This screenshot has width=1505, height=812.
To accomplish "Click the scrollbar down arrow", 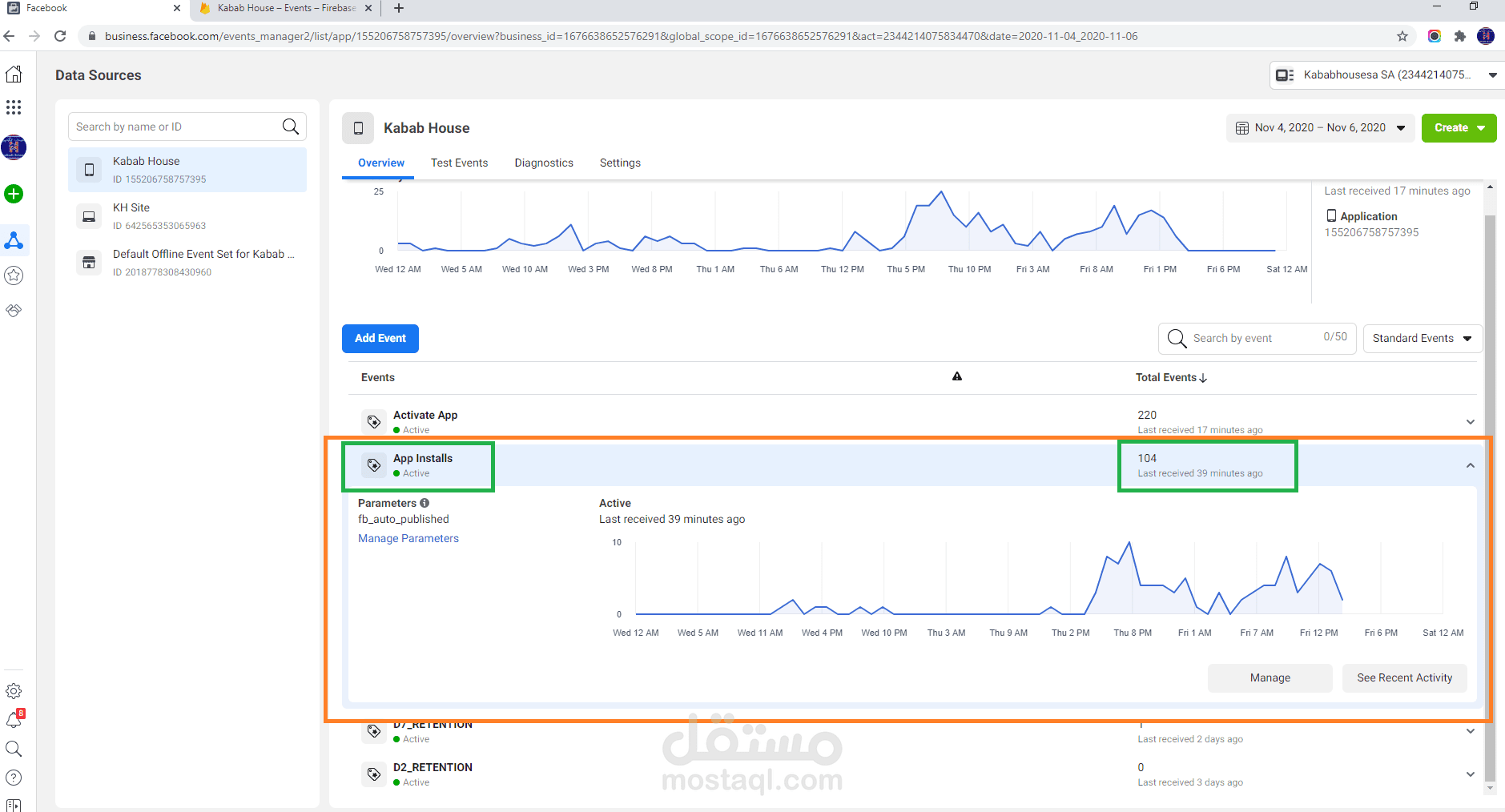I will click(x=1490, y=788).
